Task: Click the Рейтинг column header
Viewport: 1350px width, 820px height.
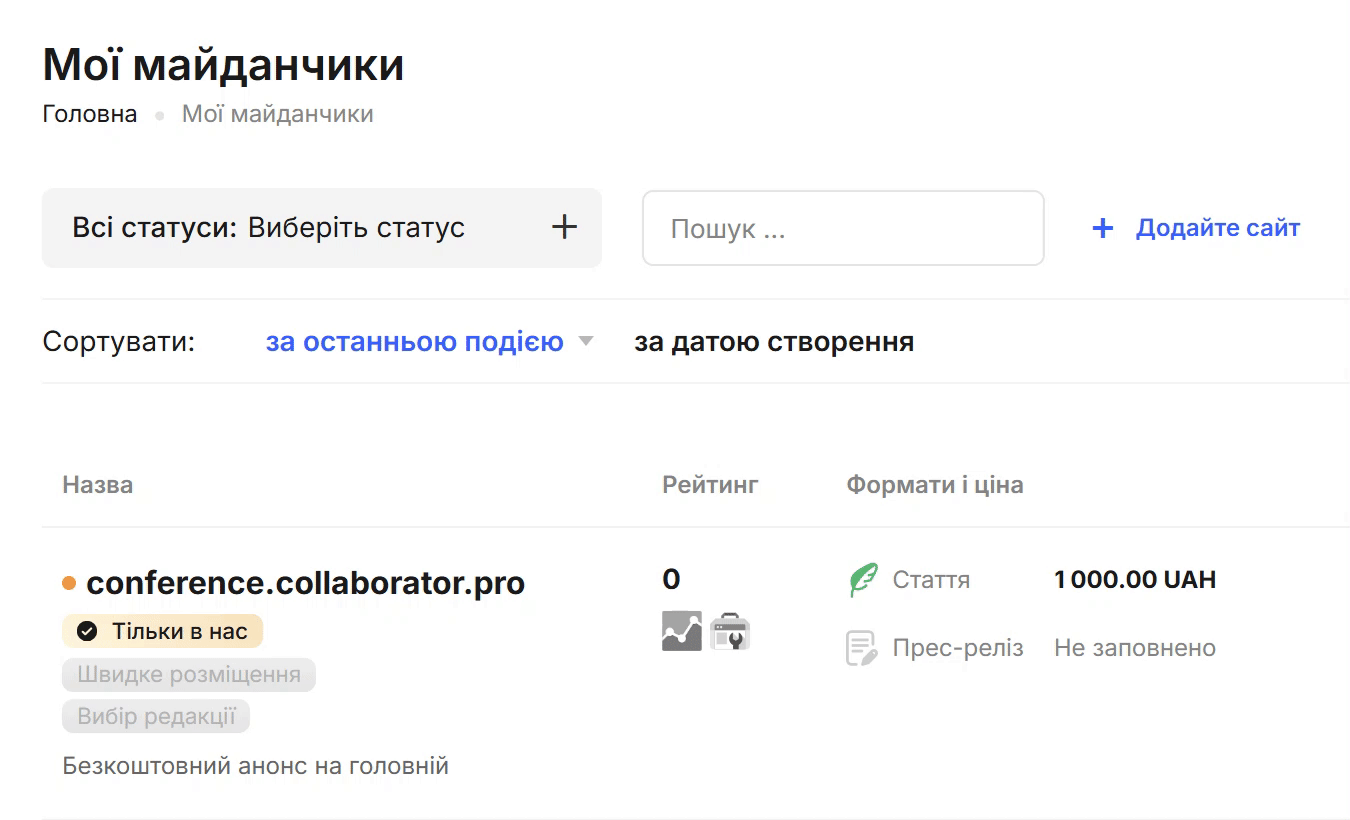Action: (x=711, y=485)
